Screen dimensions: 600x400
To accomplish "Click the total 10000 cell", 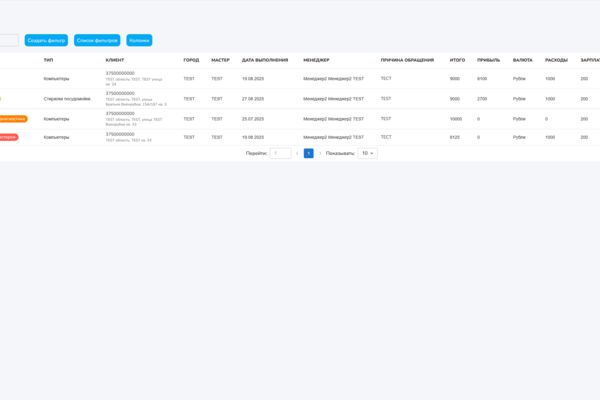I will (x=456, y=119).
